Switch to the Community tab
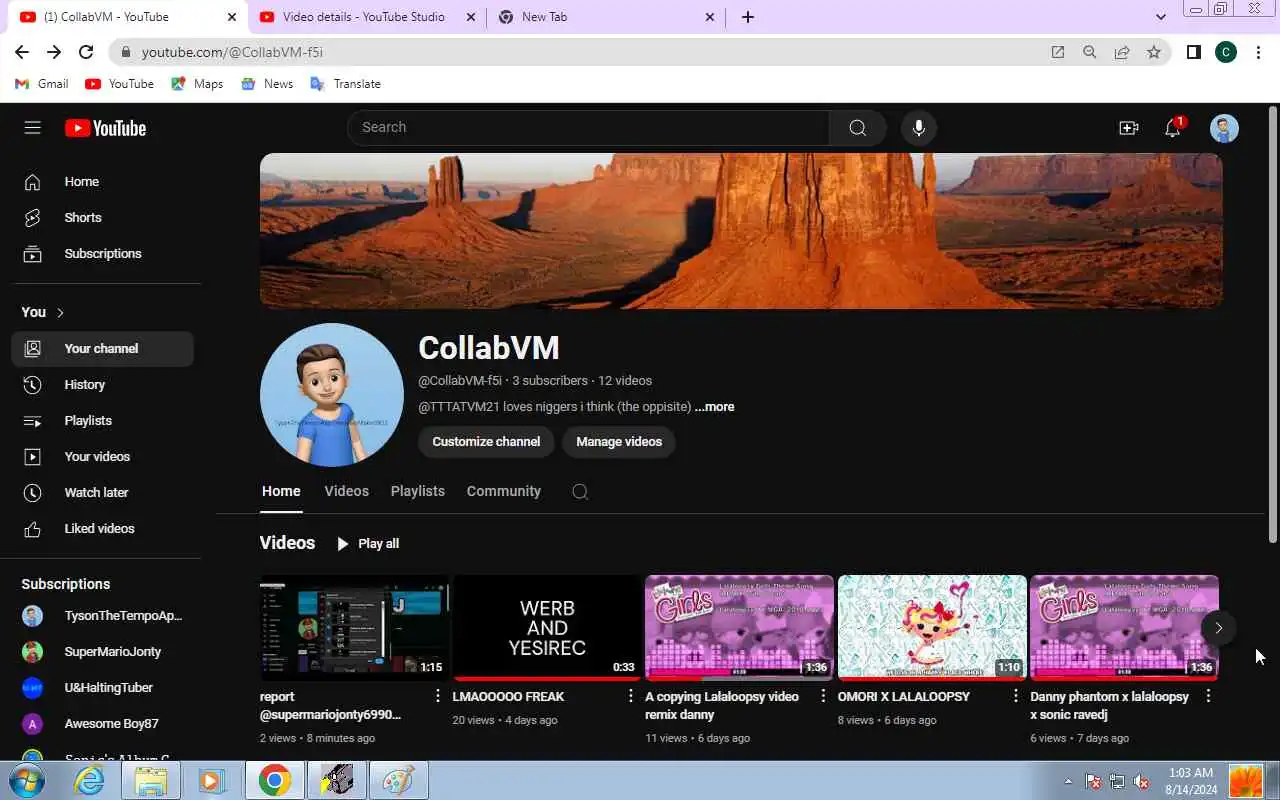1280x800 pixels. [503, 491]
